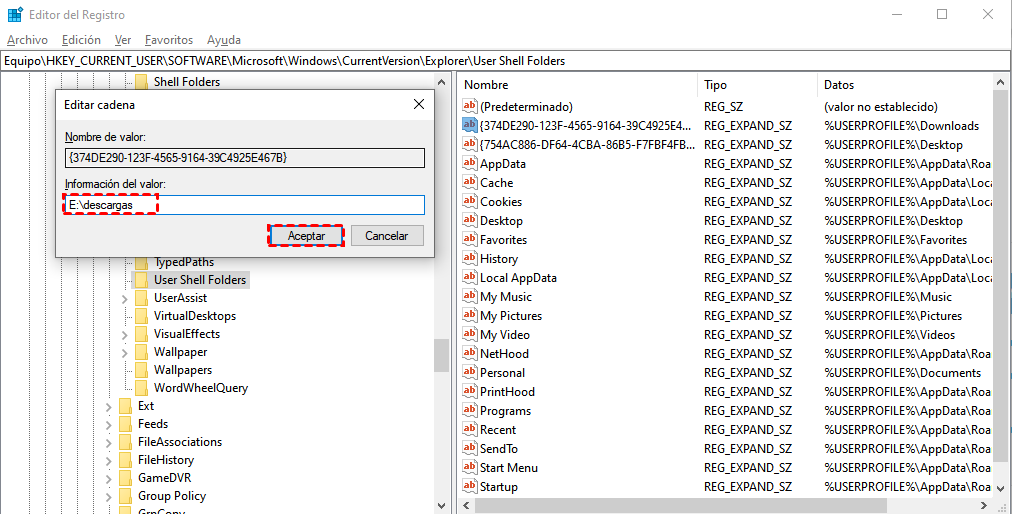Click the My Music value icon
This screenshot has width=1012, height=514.
point(470,296)
